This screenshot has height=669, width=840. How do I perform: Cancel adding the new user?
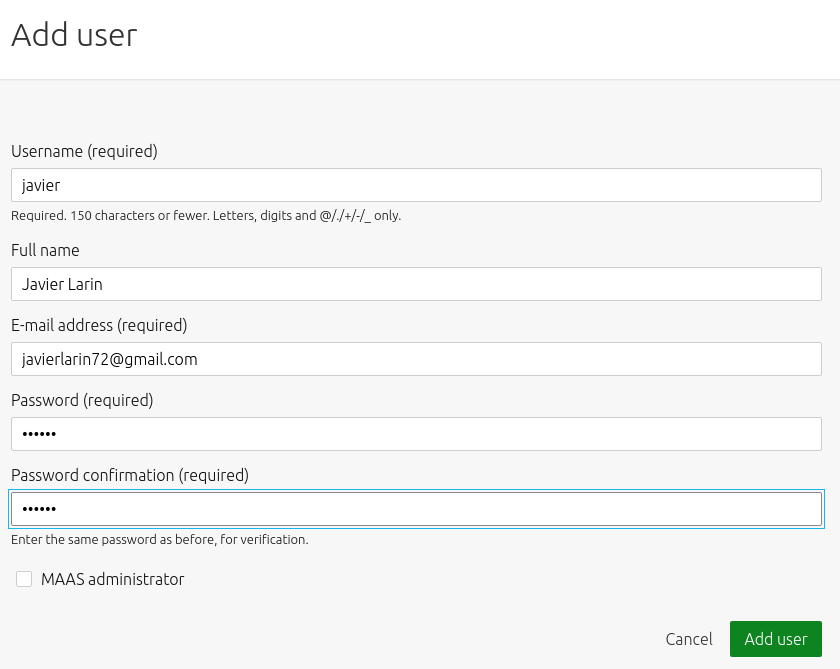tap(688, 639)
